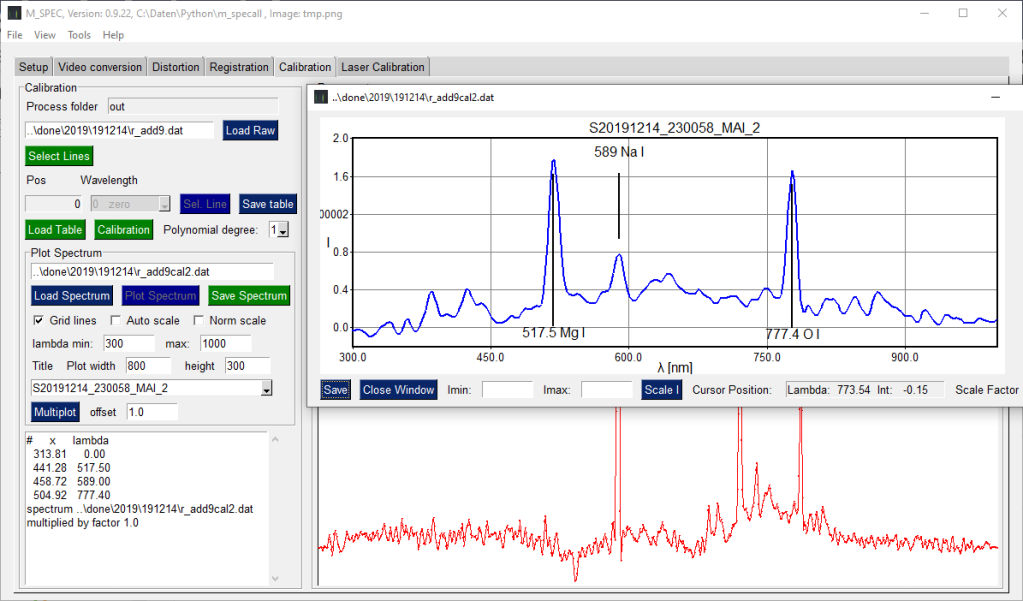Click the plot window title bar icon
This screenshot has width=1023, height=601.
coord(321,97)
